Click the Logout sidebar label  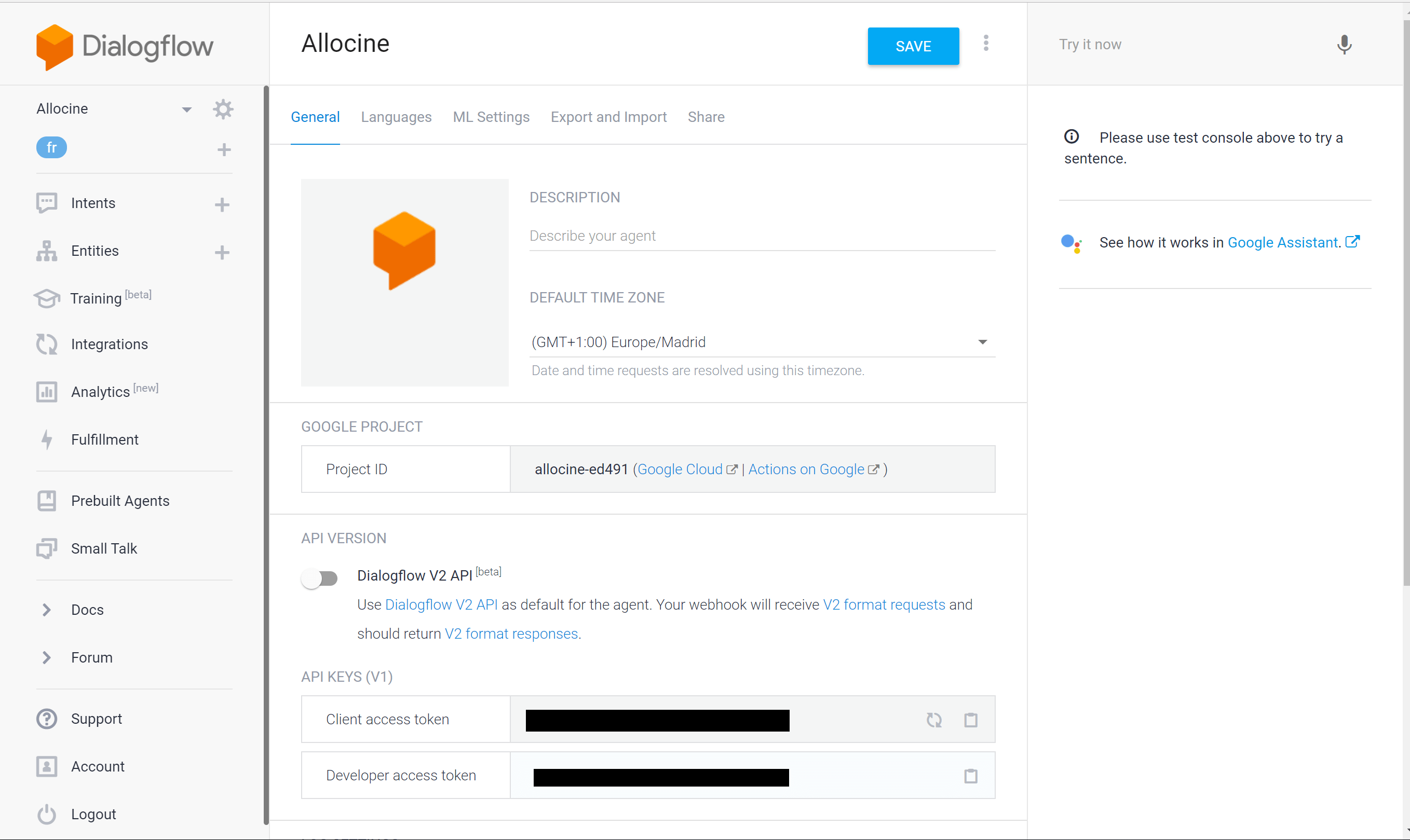(x=93, y=814)
